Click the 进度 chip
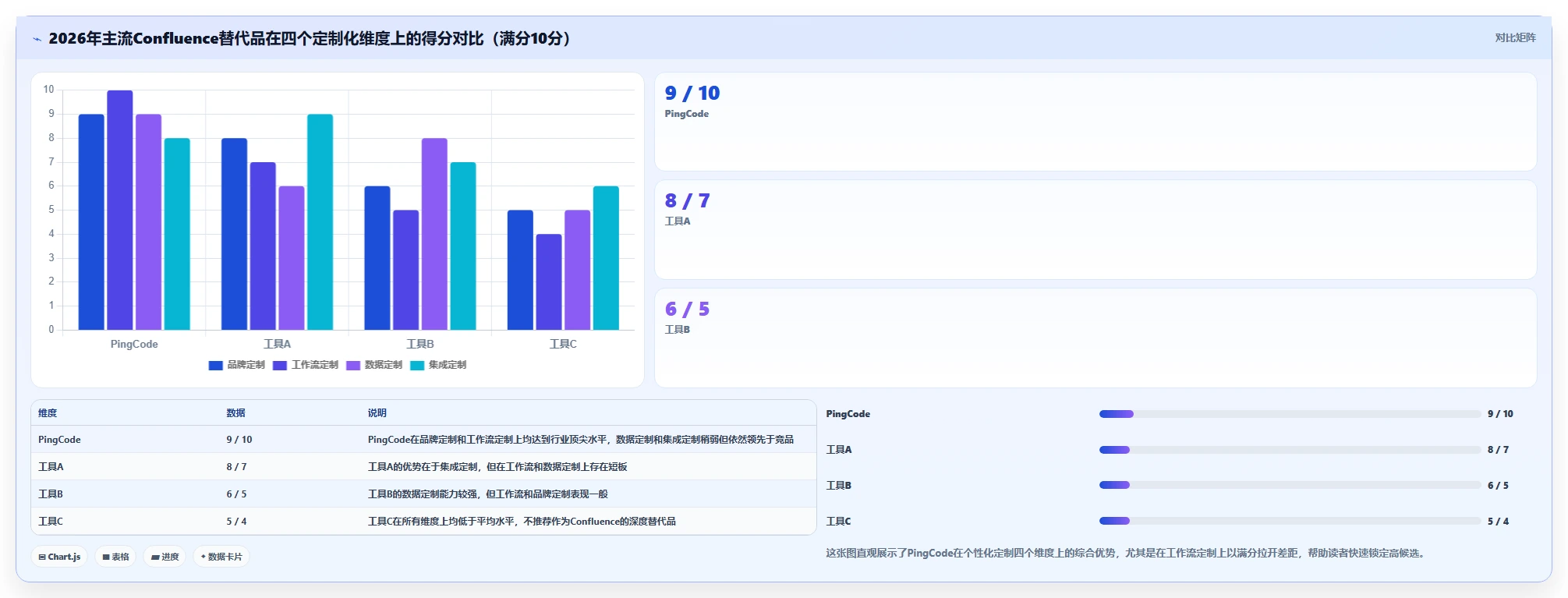This screenshot has height=598, width=1568. (x=165, y=557)
